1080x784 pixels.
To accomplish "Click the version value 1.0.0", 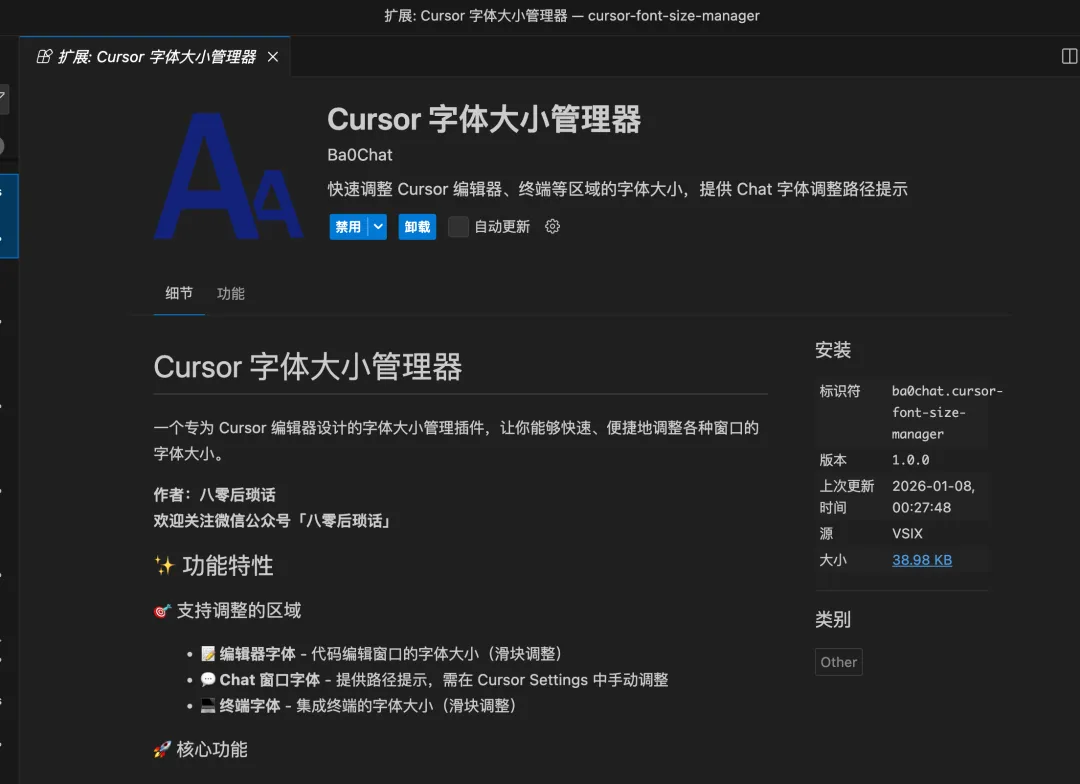I will [x=911, y=460].
